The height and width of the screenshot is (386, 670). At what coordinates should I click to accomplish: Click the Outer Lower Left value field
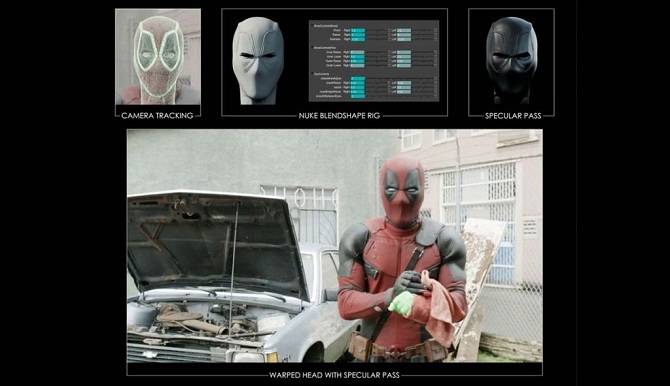pos(404,65)
